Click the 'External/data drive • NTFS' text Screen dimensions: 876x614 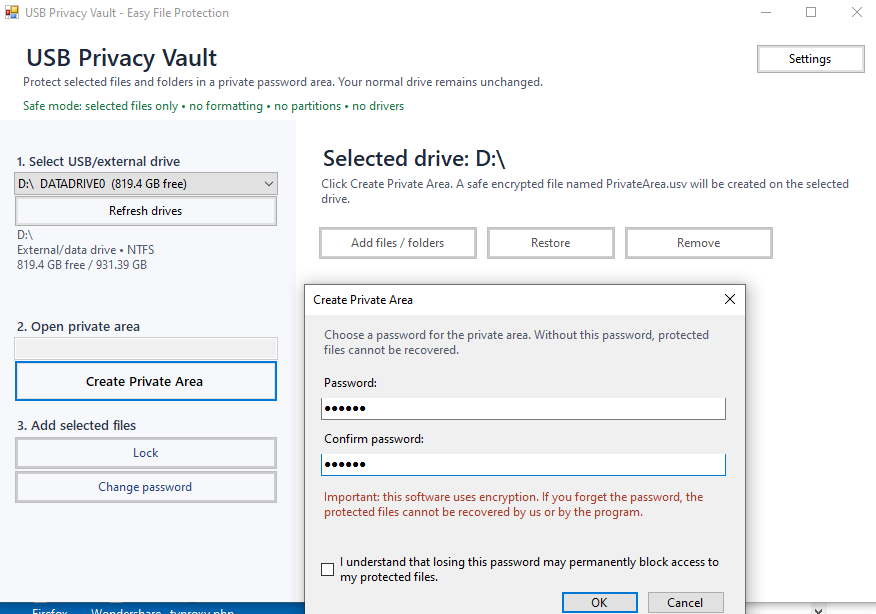(85, 250)
